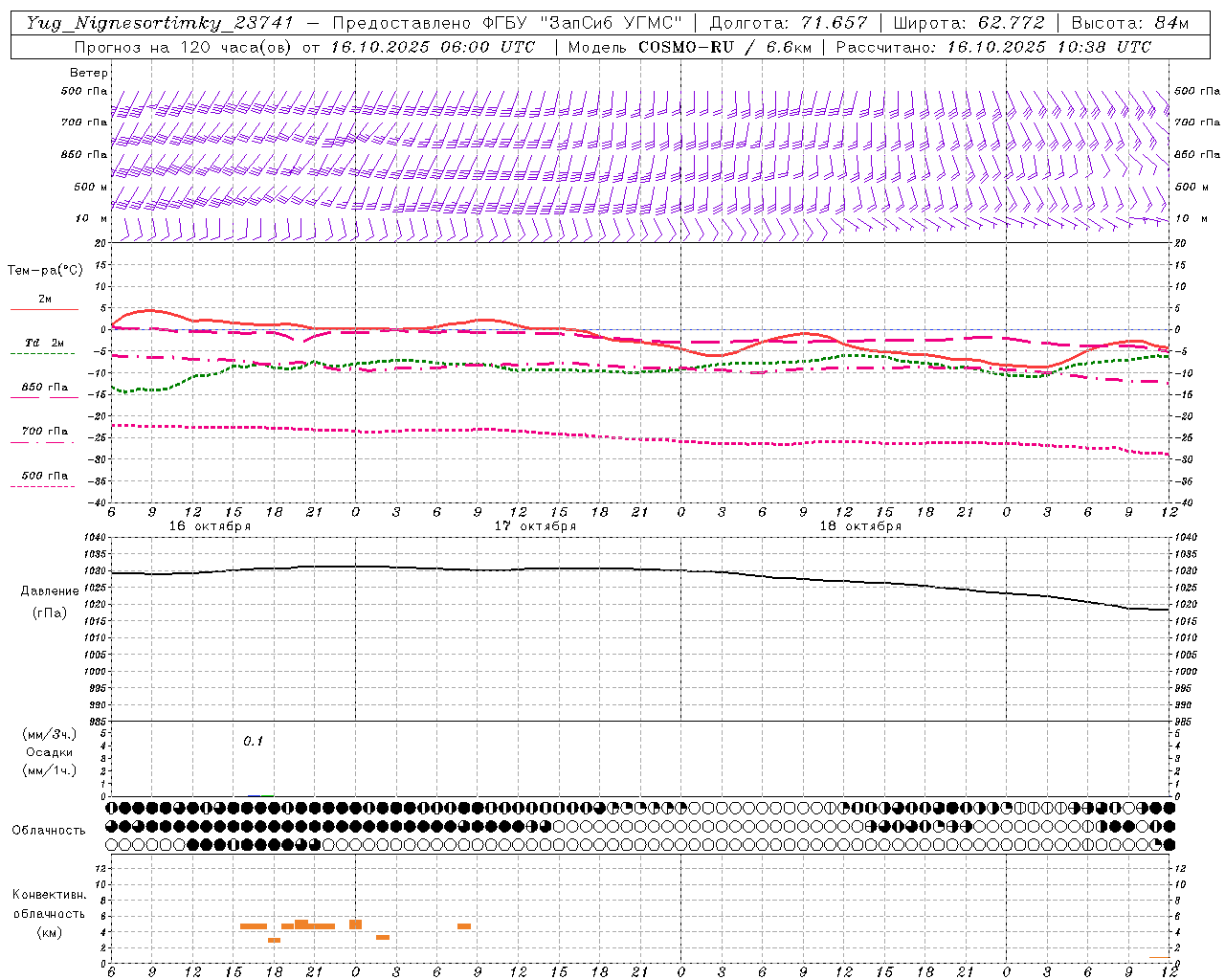The image size is (1225, 980).
Task: Click the (мм/1ч.) precipitation unit label
Action: [50, 770]
